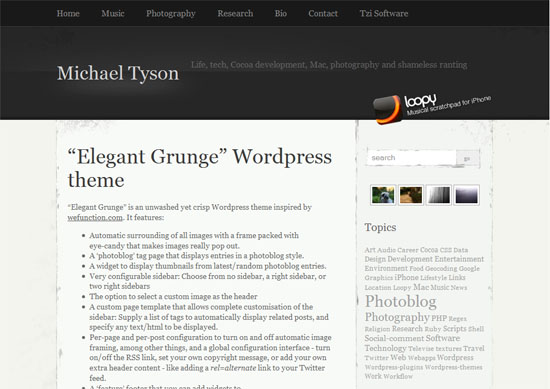Open the white streaks thumbnail
The height and width of the screenshot is (389, 550).
[x=438, y=195]
